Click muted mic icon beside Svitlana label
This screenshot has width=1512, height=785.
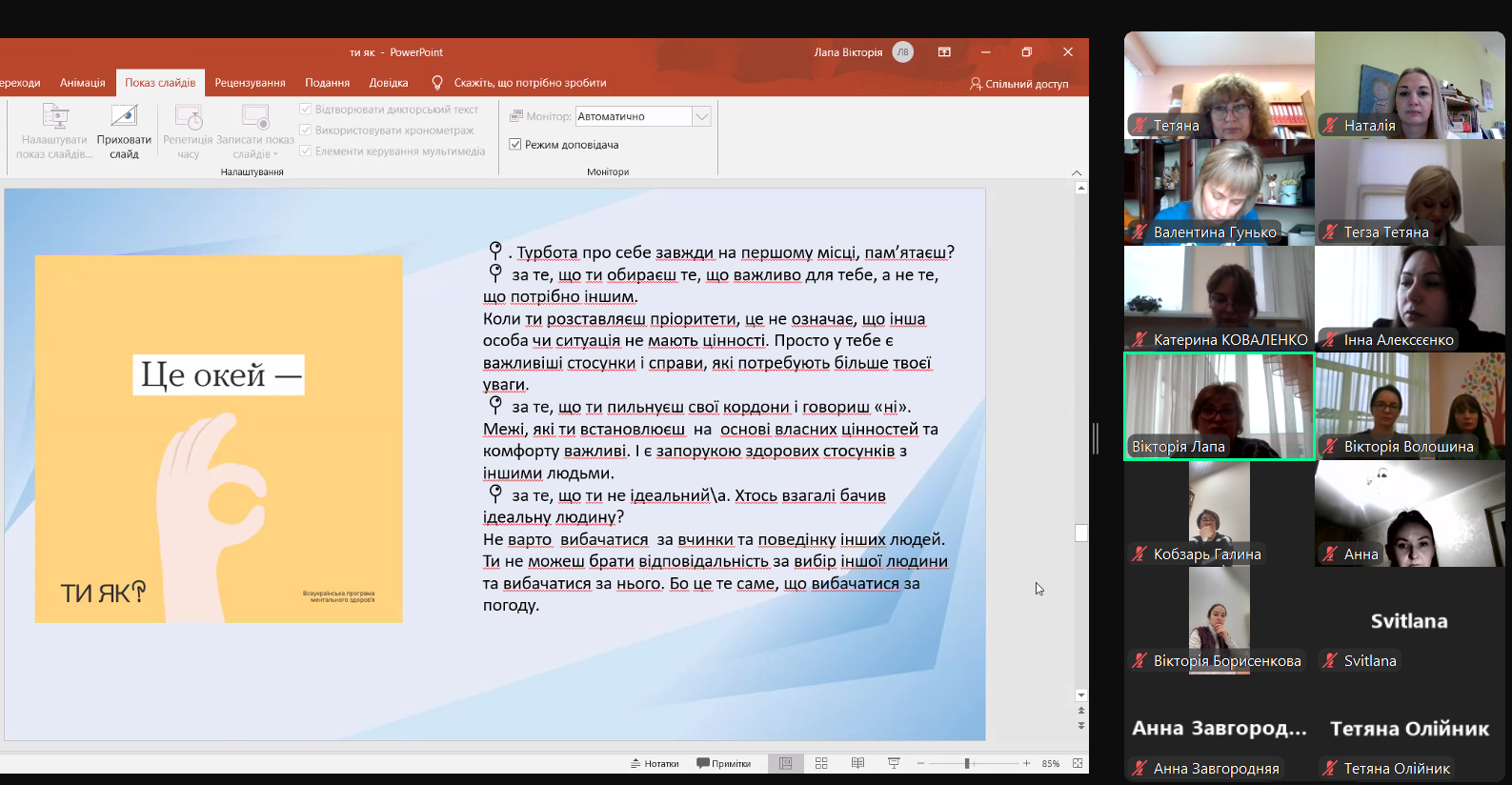coord(1330,660)
